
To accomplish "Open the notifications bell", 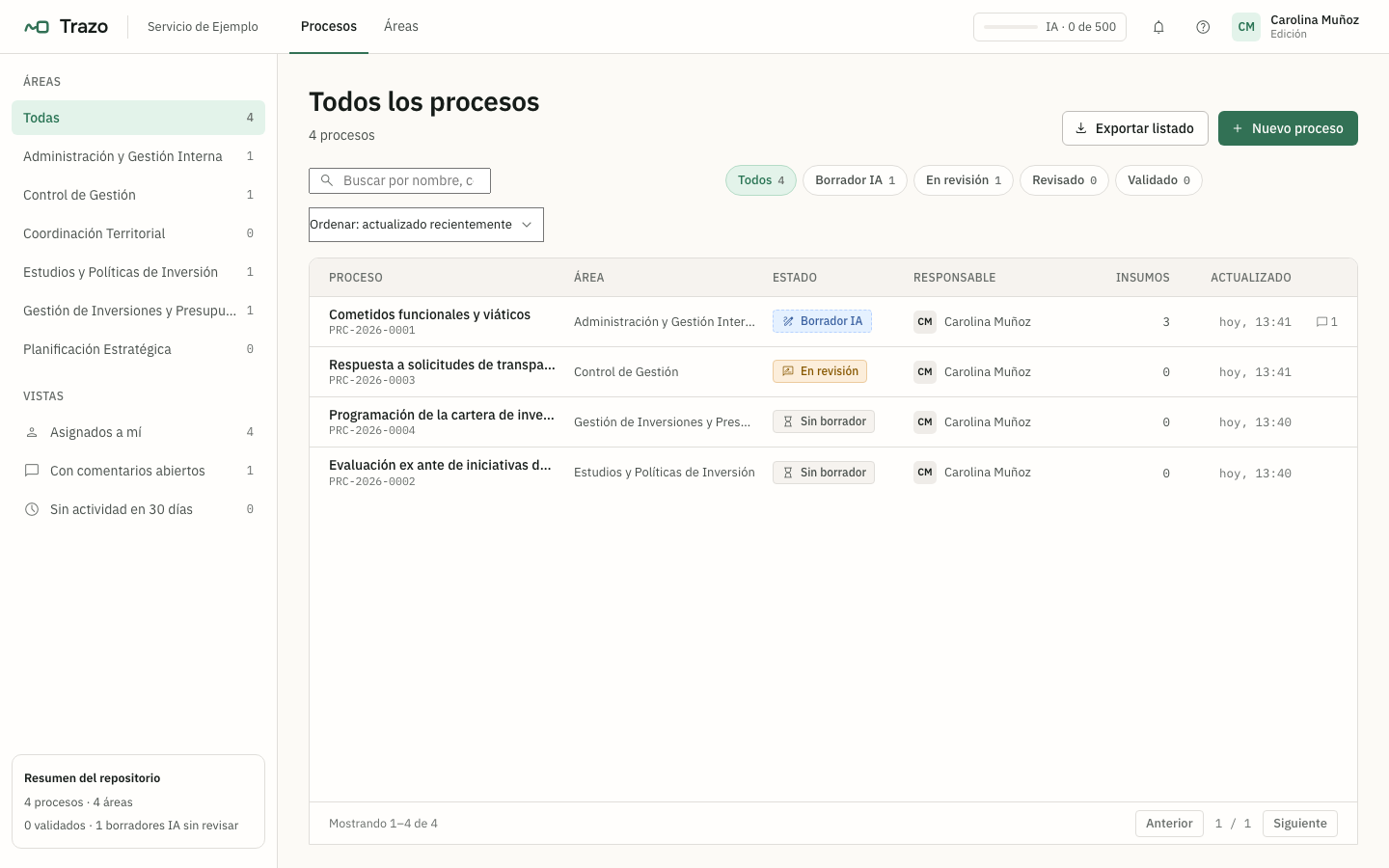I will (x=1158, y=27).
